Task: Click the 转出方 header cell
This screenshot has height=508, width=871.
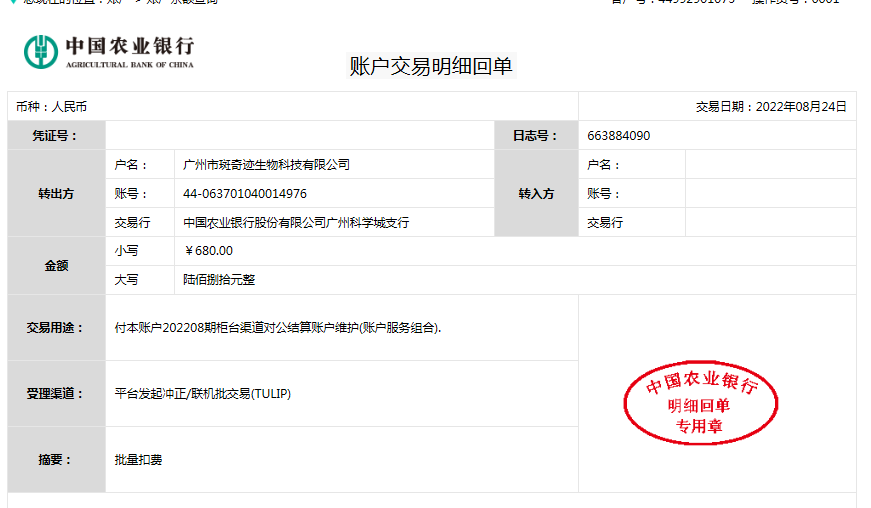Action: [56, 193]
